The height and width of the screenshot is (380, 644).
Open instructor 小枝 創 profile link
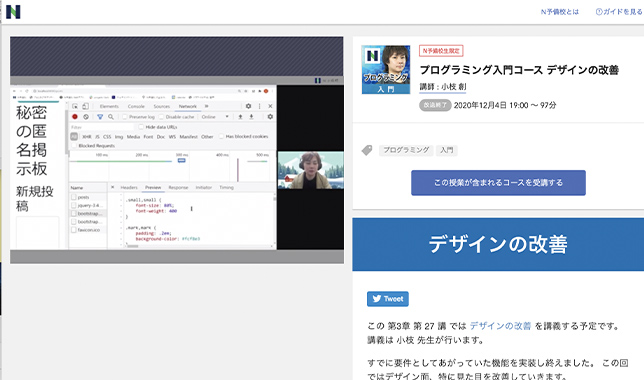(443, 87)
